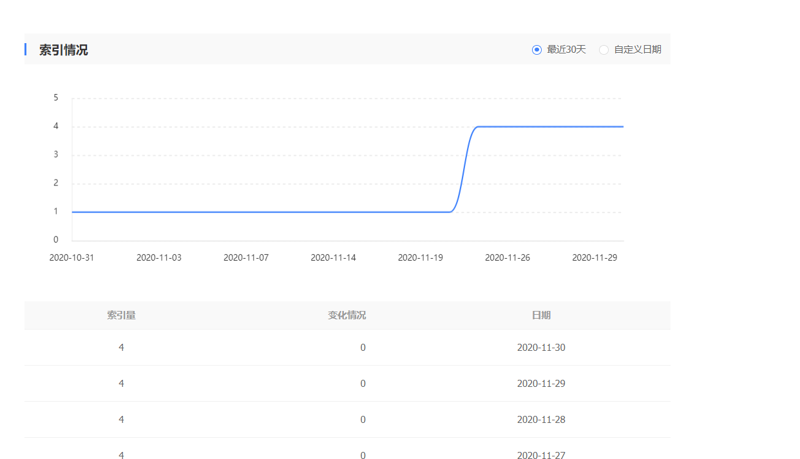This screenshot has height=459, width=800.
Task: Click the 2020-11-14 x-axis label
Action: tap(333, 258)
